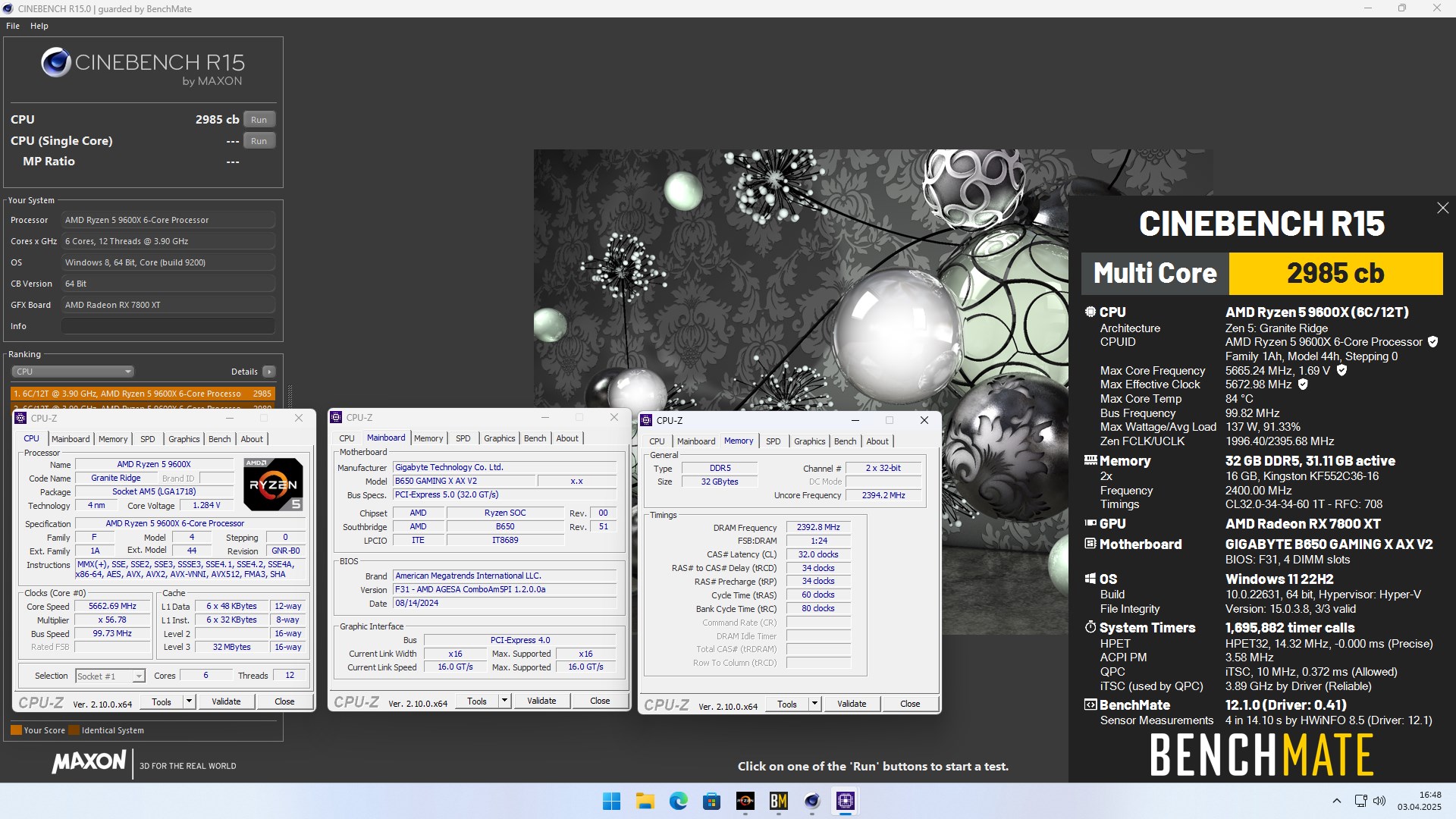The image size is (1456, 819).
Task: Open the Help menu
Action: coord(39,26)
